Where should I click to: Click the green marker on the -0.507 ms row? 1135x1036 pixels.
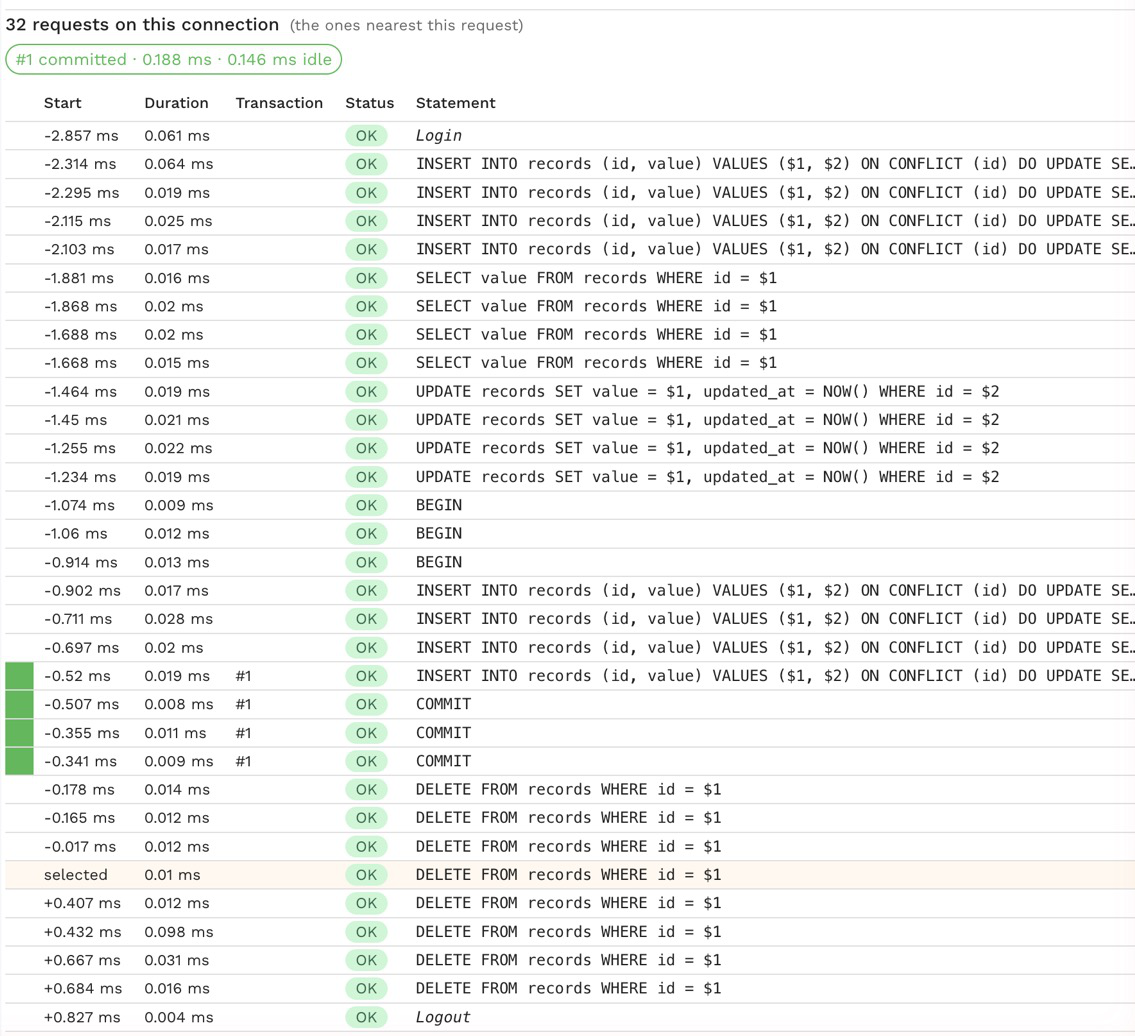point(20,704)
